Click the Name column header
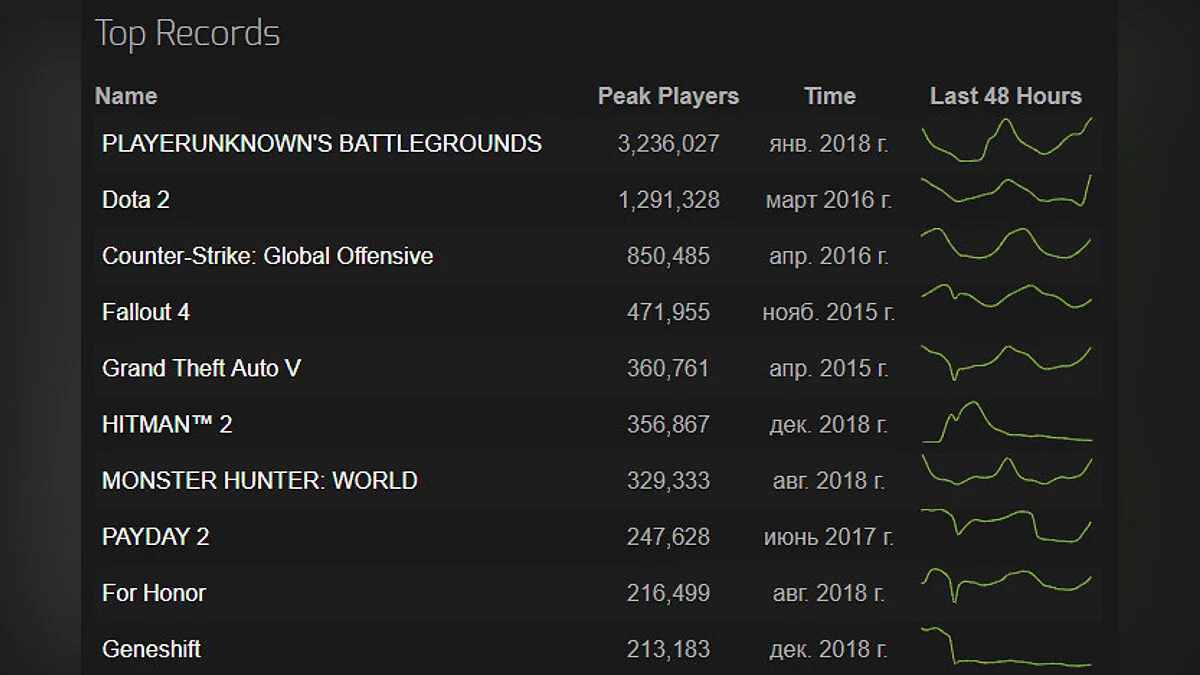 point(126,96)
